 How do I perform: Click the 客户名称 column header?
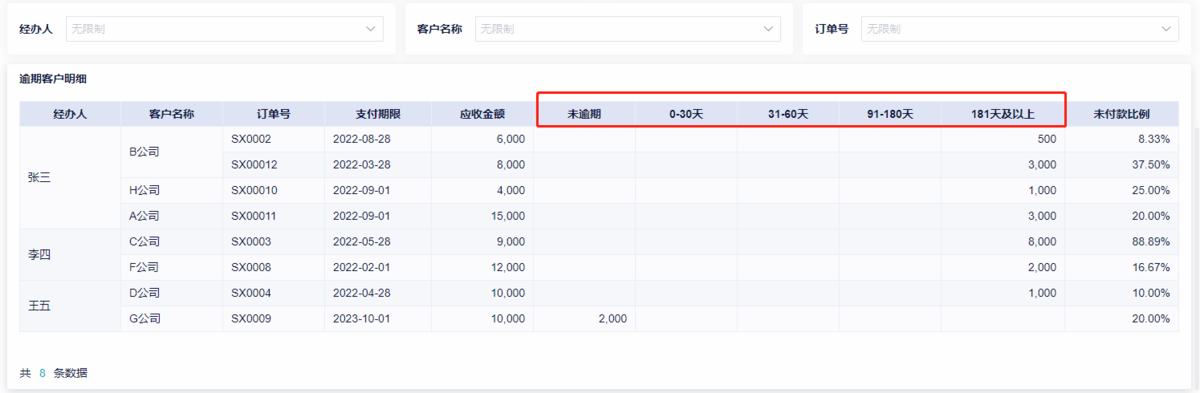(x=171, y=114)
